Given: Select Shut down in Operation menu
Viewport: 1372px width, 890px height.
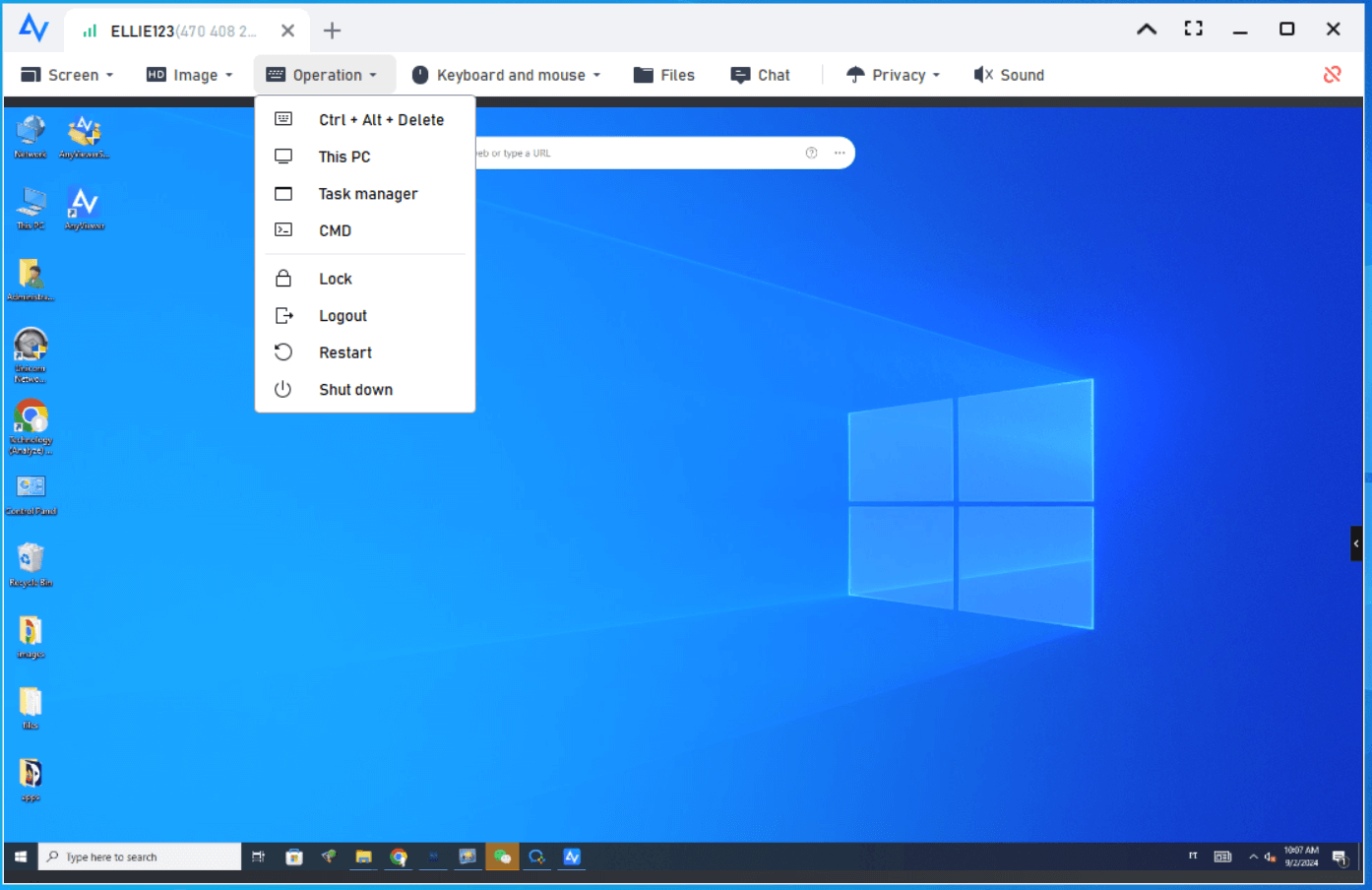Looking at the screenshot, I should point(355,390).
